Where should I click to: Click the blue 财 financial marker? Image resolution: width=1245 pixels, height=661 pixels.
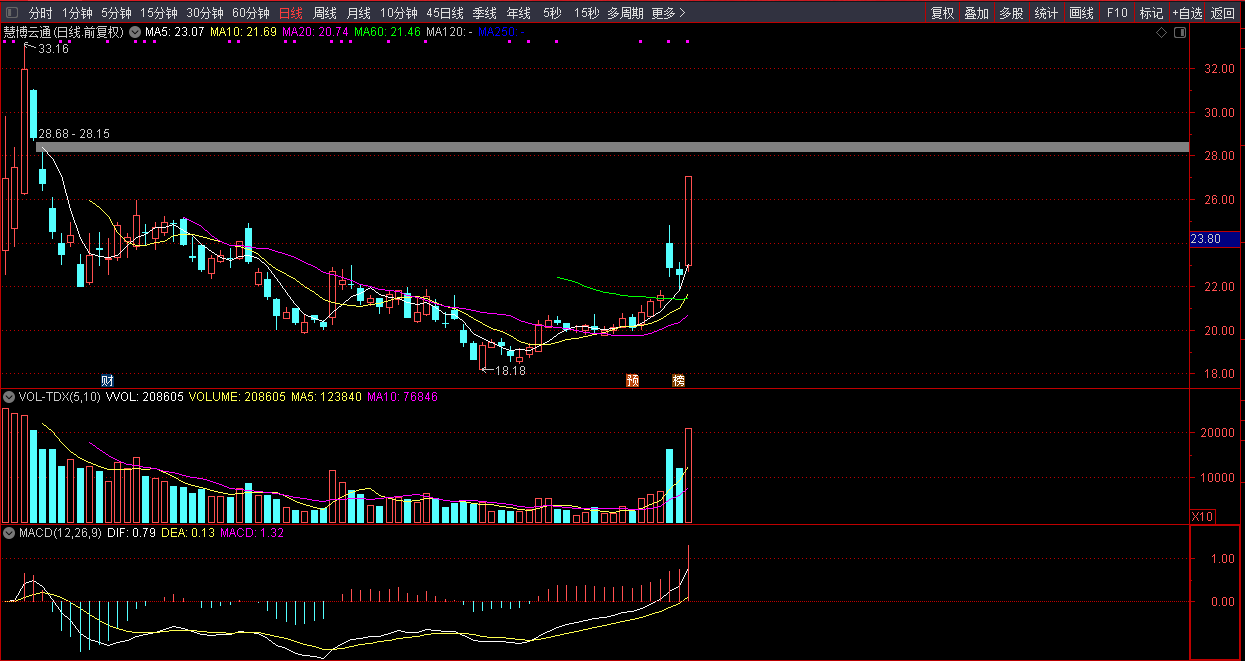click(108, 380)
